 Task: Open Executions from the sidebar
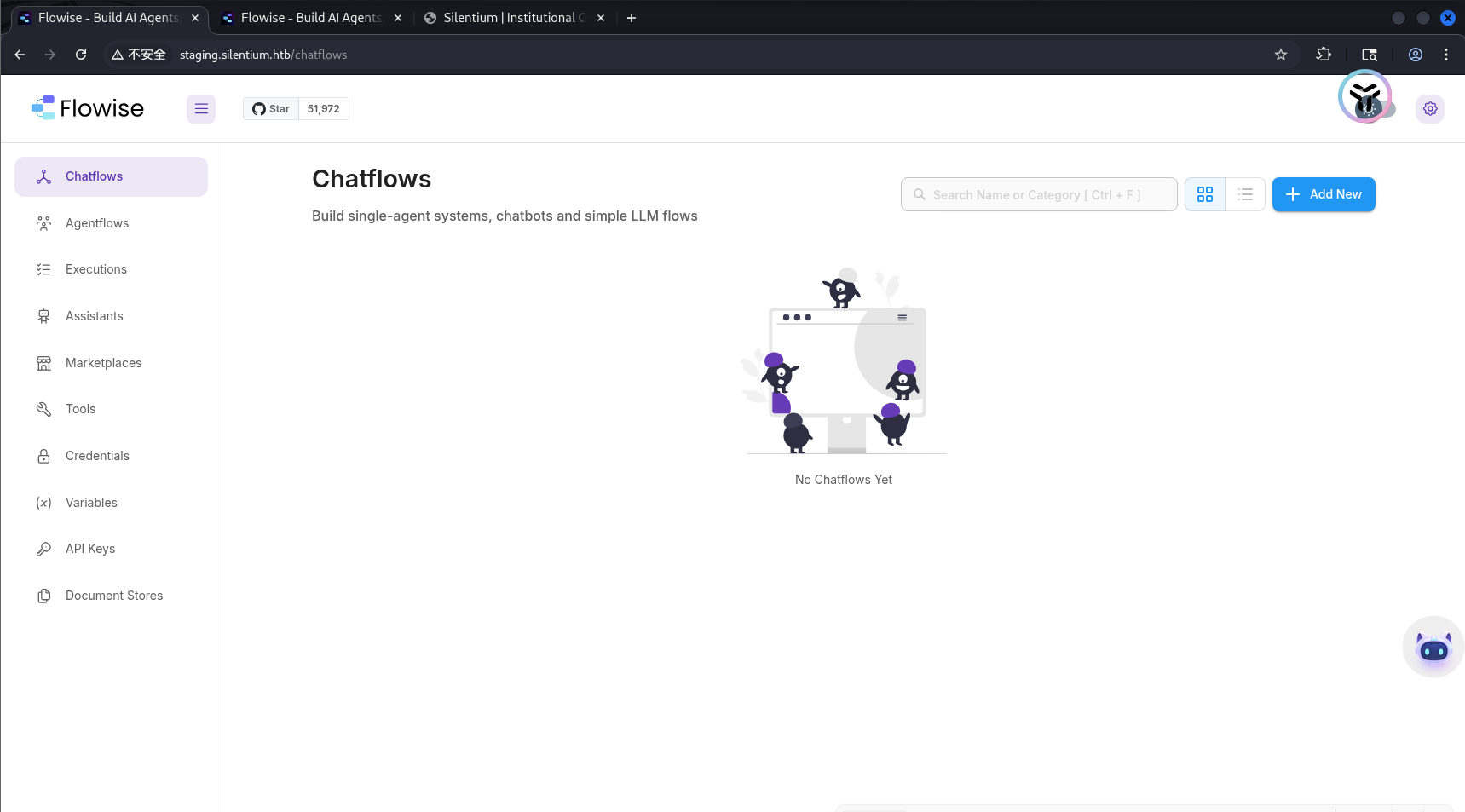pos(96,269)
